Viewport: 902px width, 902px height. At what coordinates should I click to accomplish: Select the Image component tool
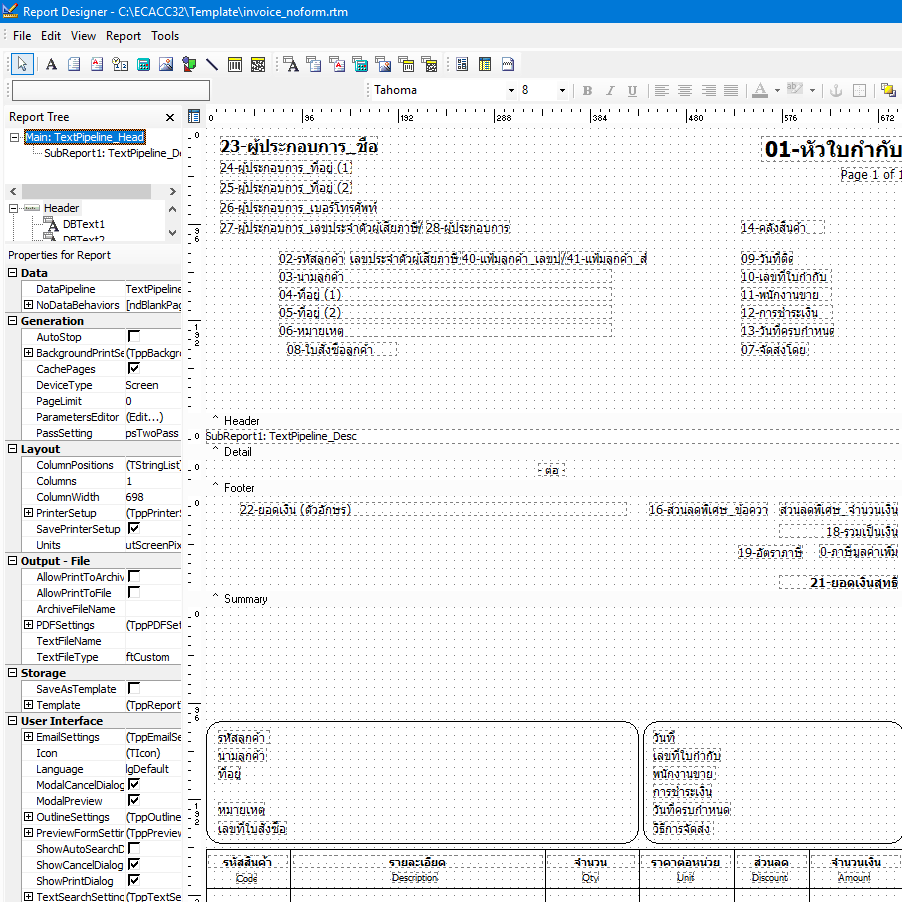[166, 65]
